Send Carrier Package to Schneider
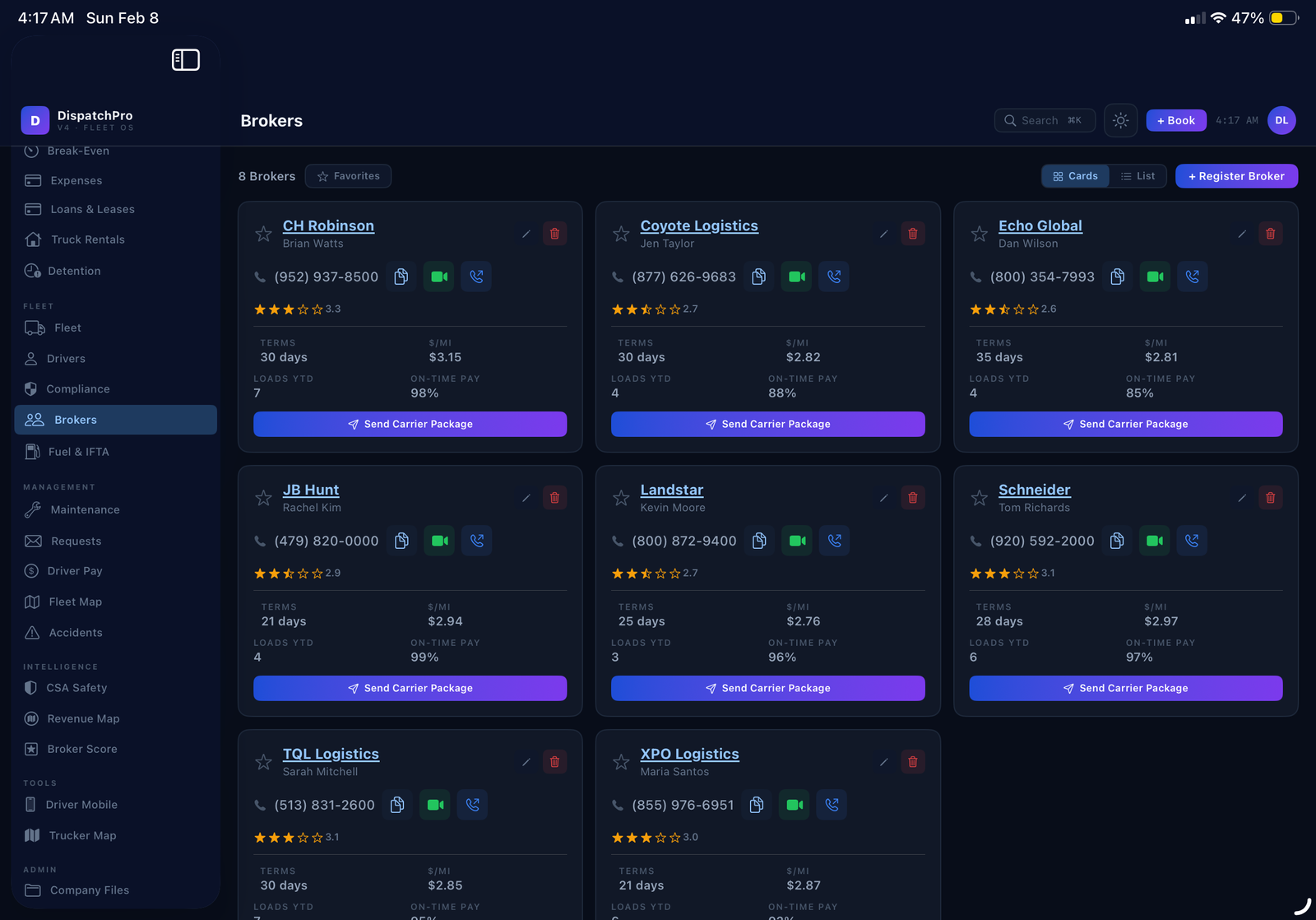 tap(1125, 688)
